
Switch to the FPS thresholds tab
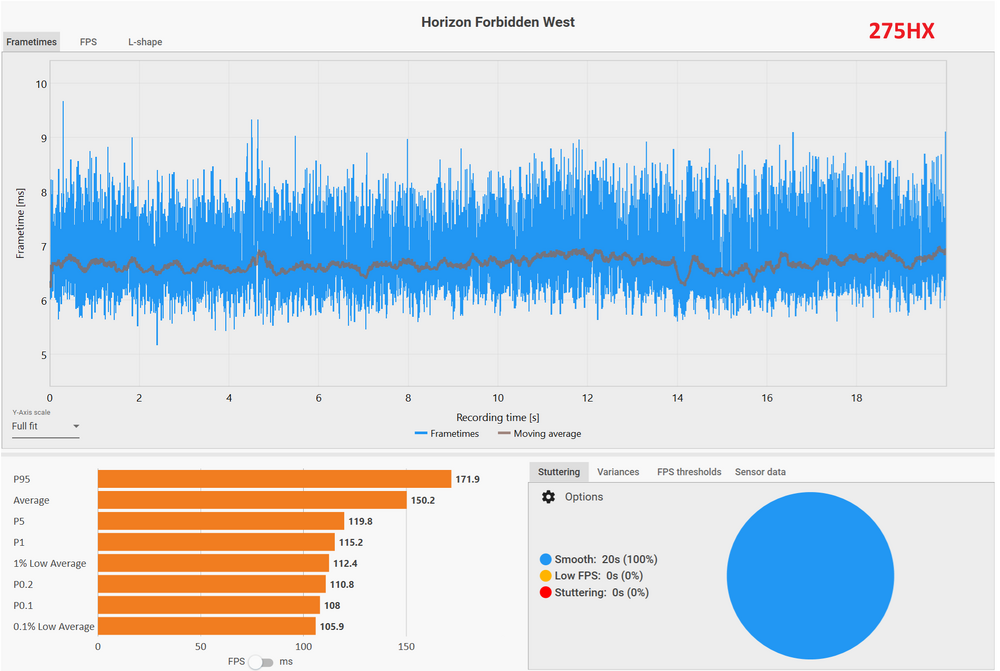click(689, 472)
